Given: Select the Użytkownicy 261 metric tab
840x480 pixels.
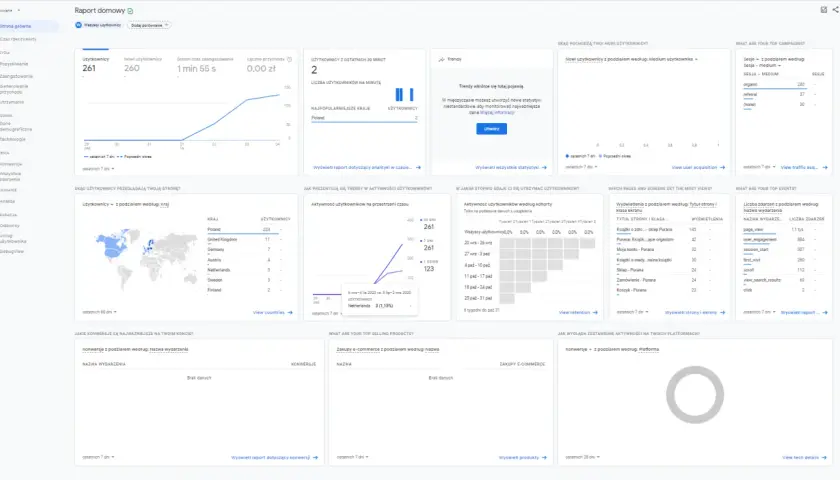Looking at the screenshot, I should [95, 65].
